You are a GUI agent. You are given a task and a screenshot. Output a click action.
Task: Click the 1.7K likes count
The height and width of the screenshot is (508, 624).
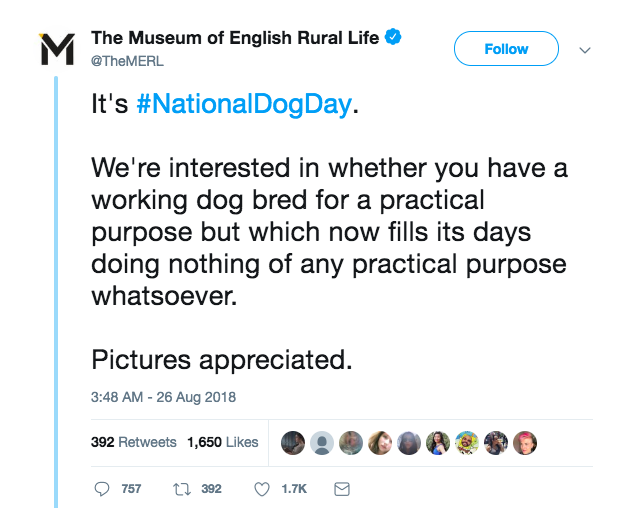294,489
